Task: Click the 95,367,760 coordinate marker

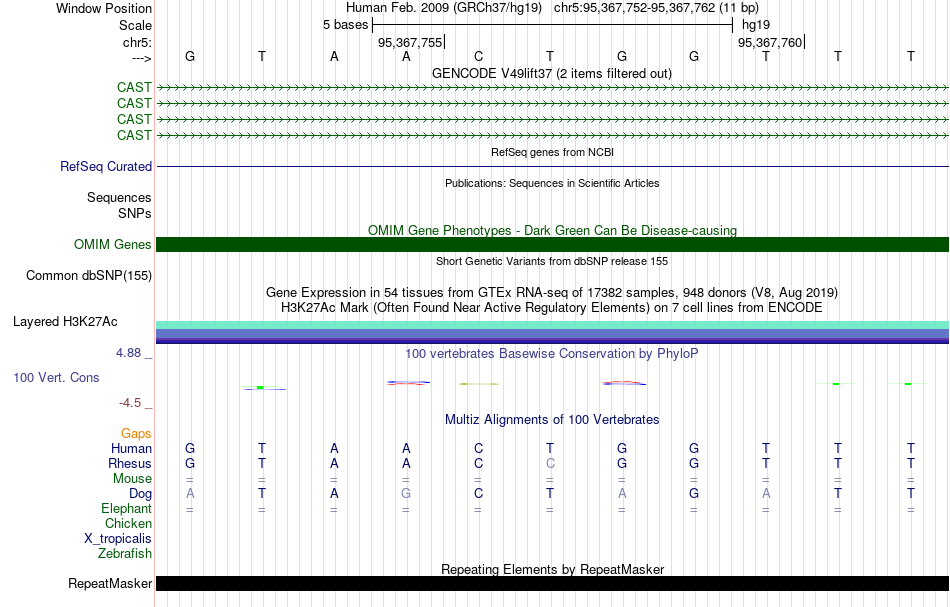Action: tap(770, 42)
